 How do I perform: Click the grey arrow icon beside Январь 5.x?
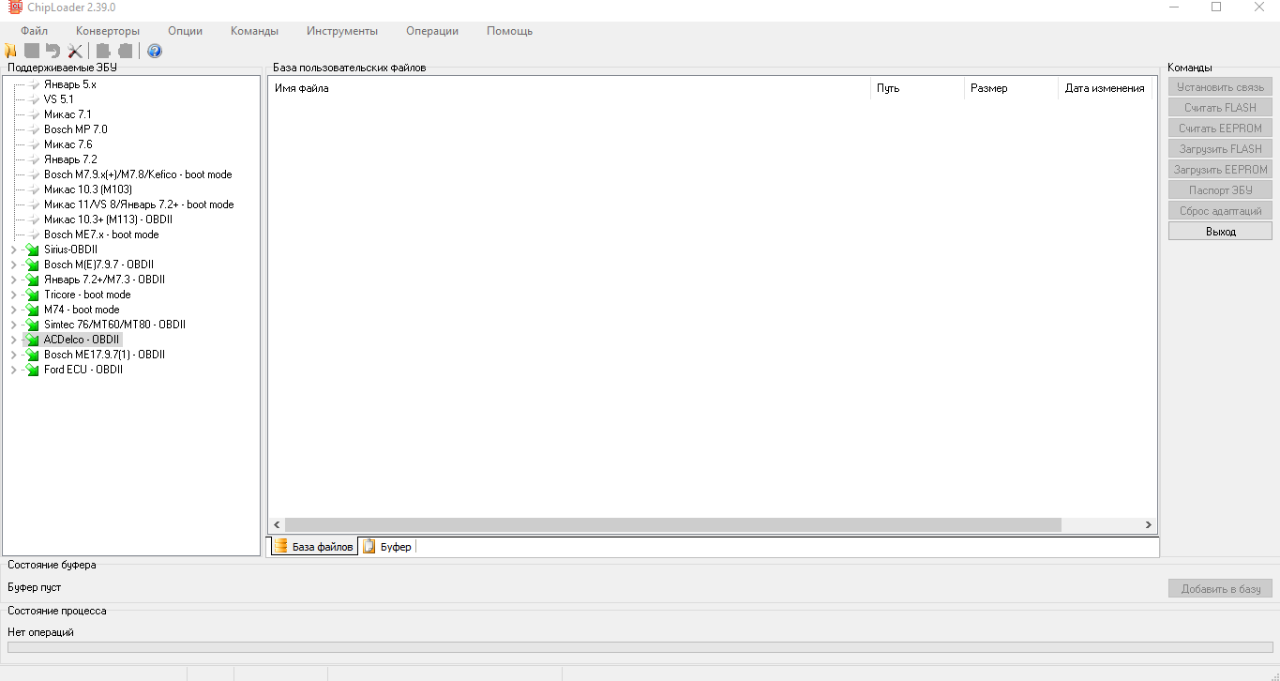(33, 85)
